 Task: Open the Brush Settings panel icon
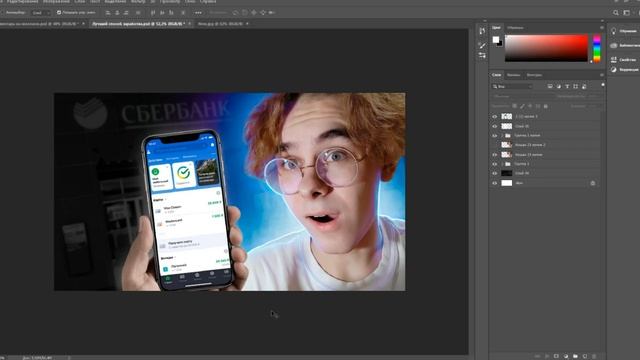pos(482,56)
